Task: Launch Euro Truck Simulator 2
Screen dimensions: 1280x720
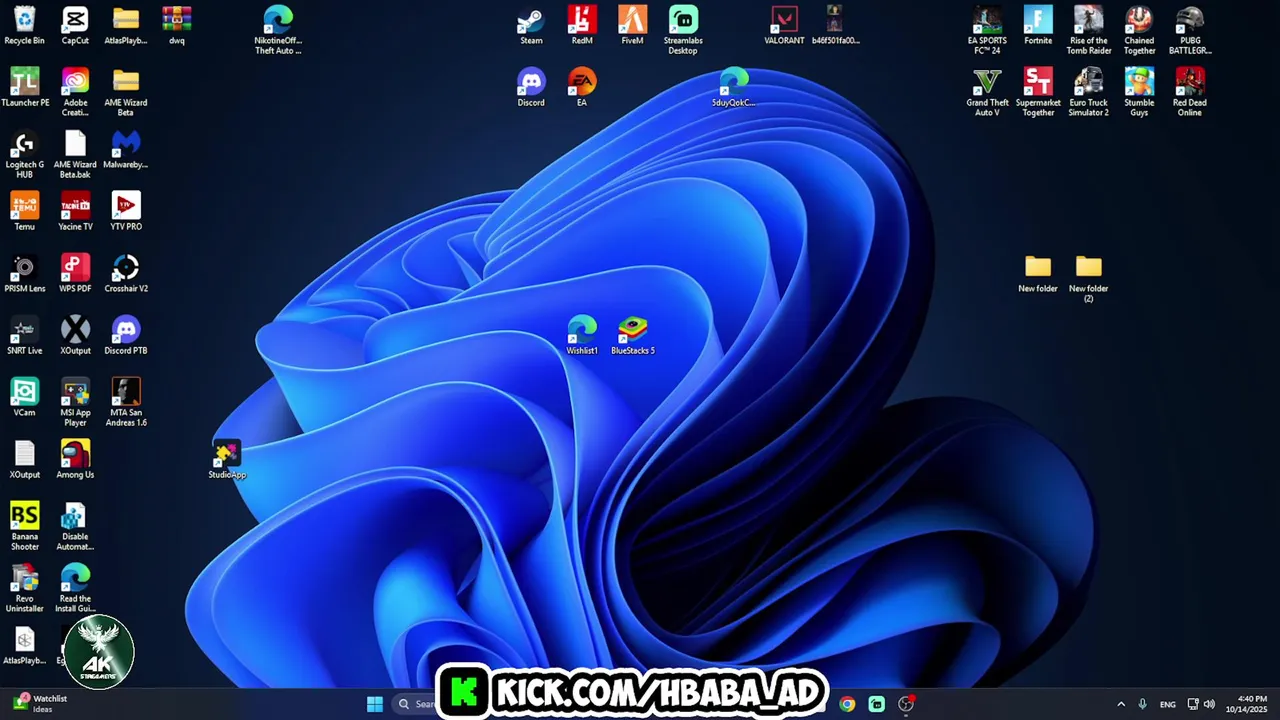Action: click(1088, 93)
